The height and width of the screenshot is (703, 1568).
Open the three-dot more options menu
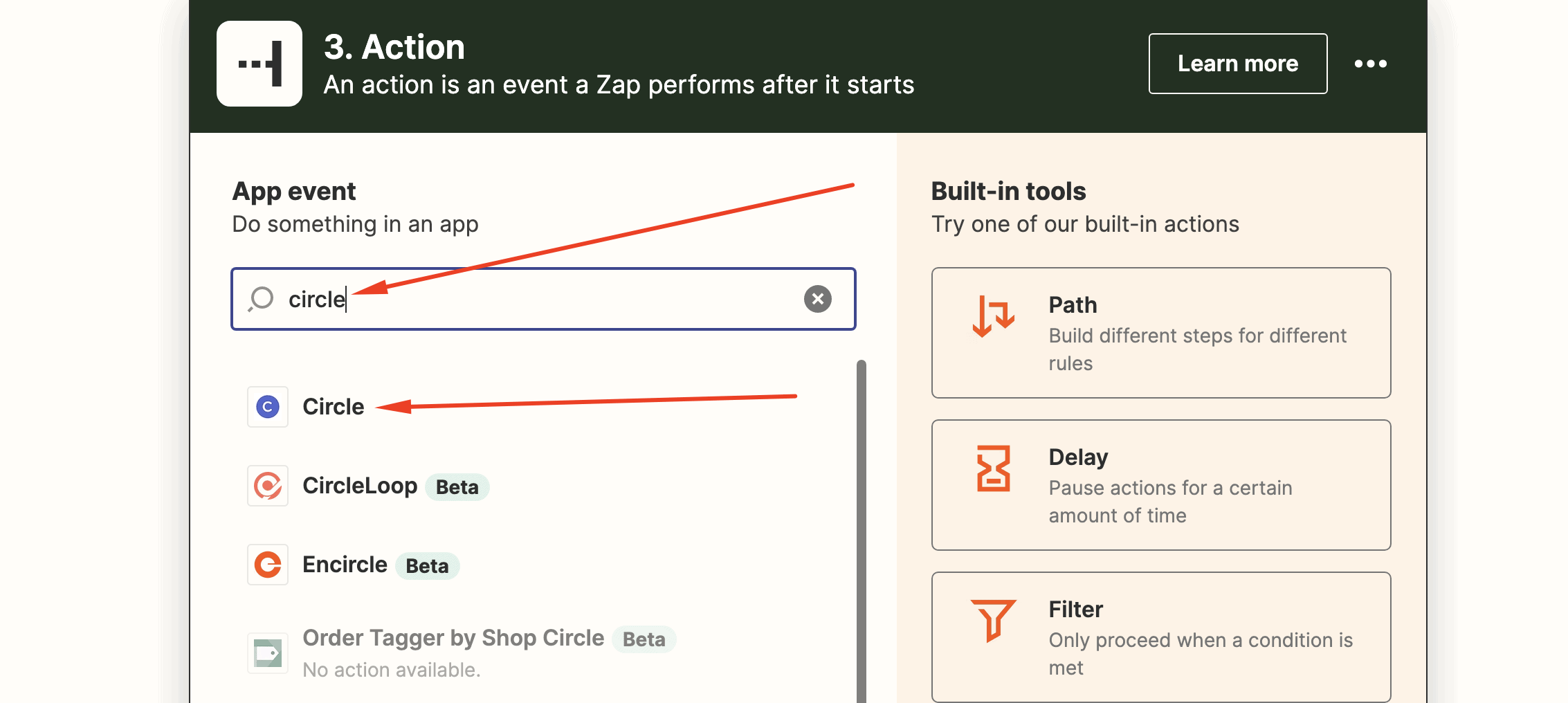(x=1370, y=64)
